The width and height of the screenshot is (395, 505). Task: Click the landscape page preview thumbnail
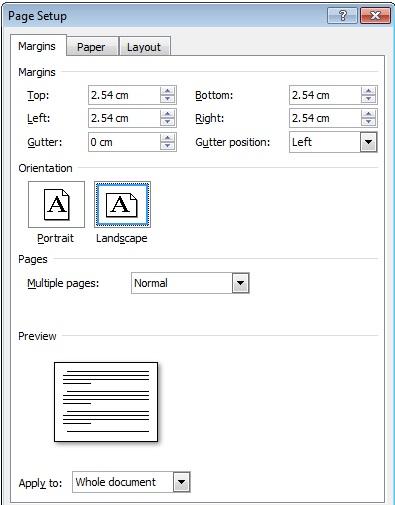(106, 402)
